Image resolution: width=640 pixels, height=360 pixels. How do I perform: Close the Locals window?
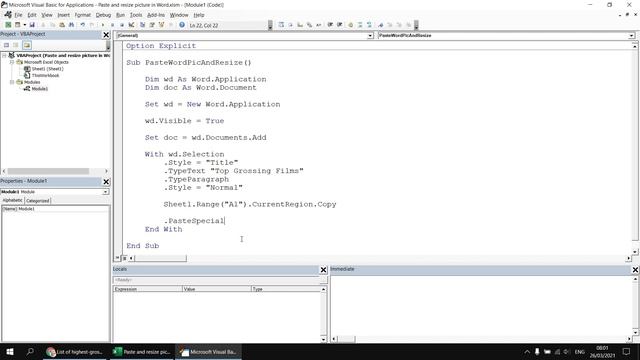(323, 270)
